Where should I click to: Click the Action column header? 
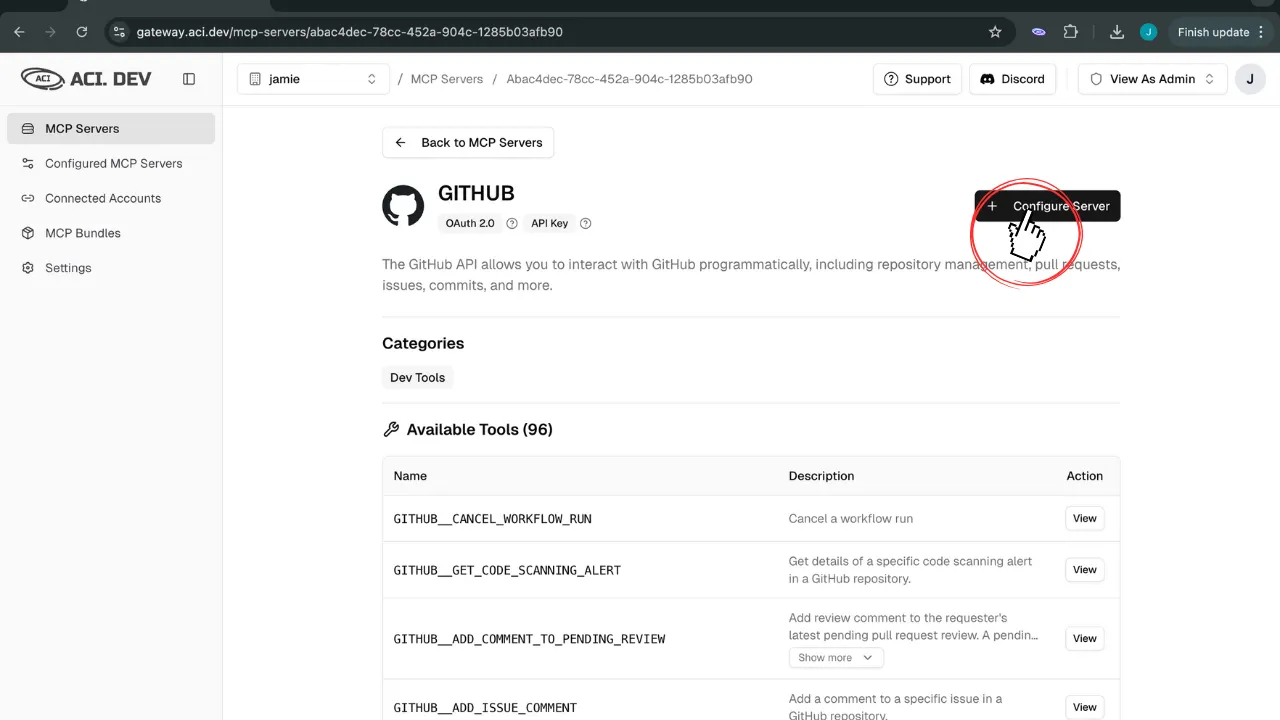(x=1085, y=476)
